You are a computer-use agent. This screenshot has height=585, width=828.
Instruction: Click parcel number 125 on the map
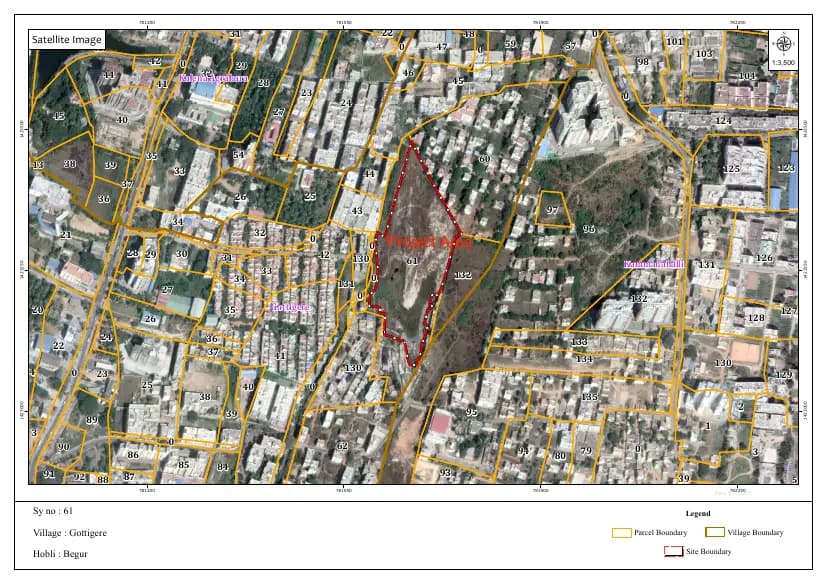pos(731,169)
